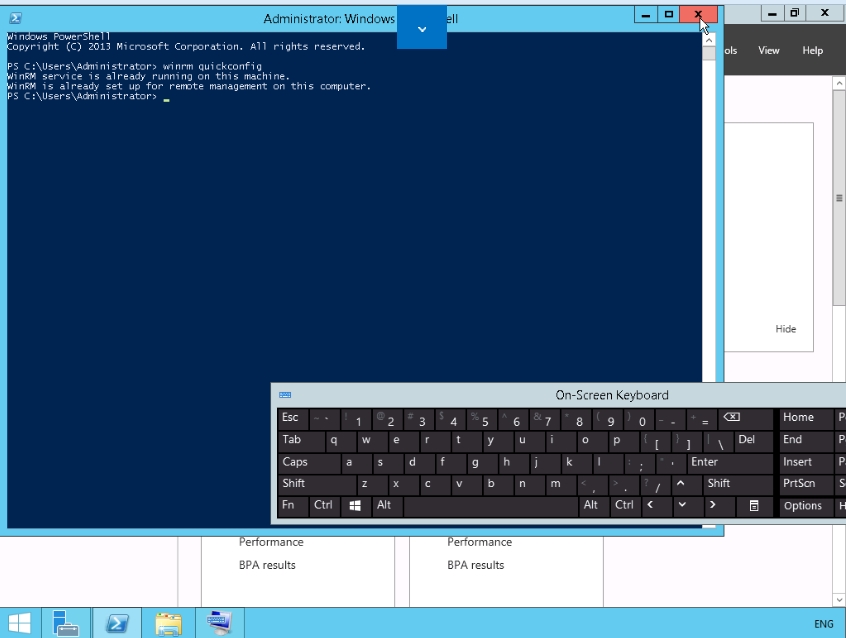
Task: Click the Windows Start button
Action: point(19,623)
